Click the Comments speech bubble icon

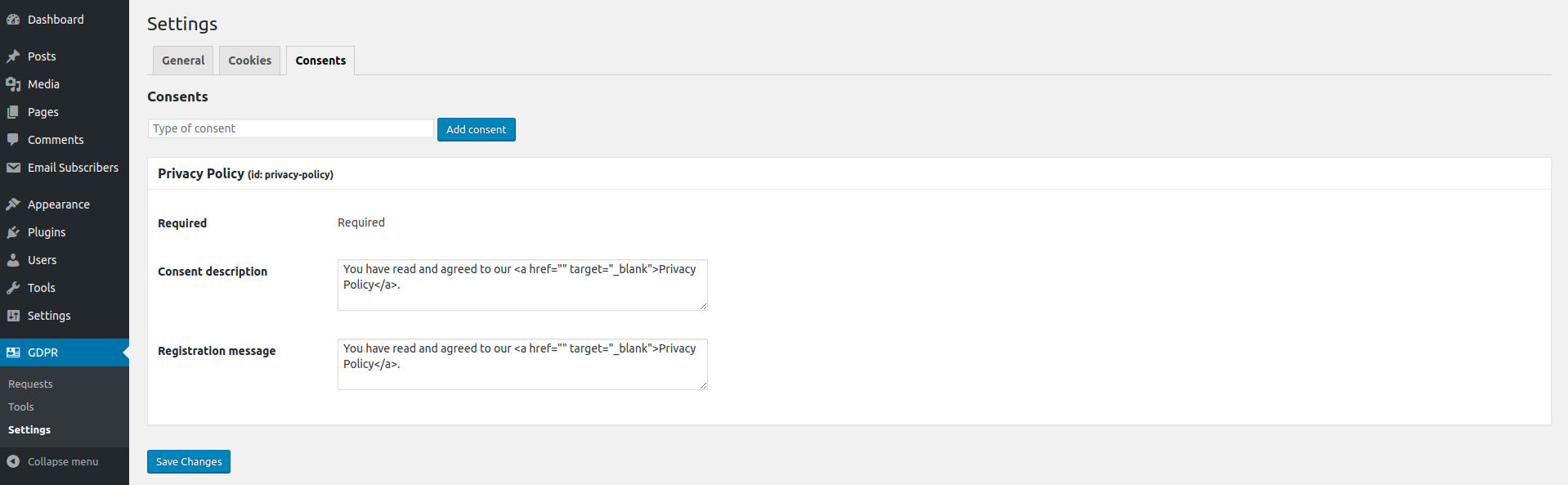point(13,140)
